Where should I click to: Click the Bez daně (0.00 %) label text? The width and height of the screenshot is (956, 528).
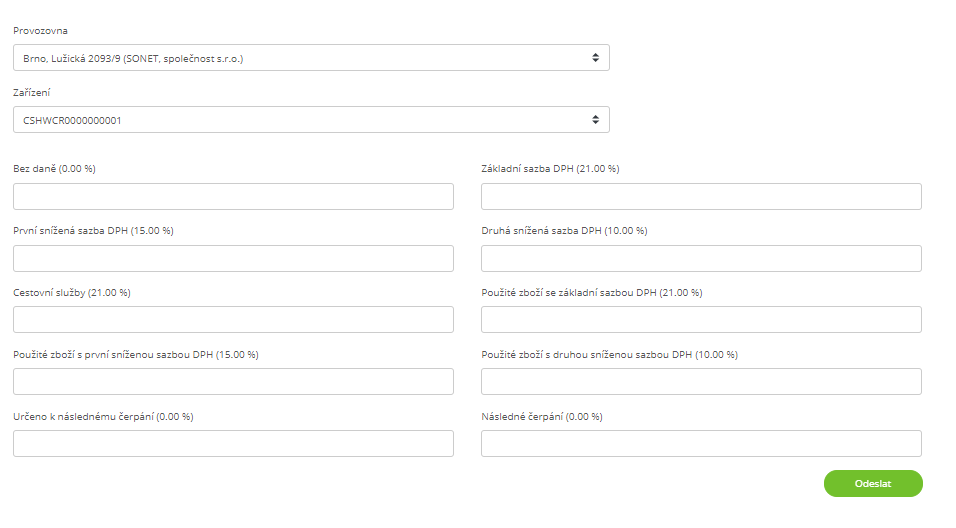point(54,169)
